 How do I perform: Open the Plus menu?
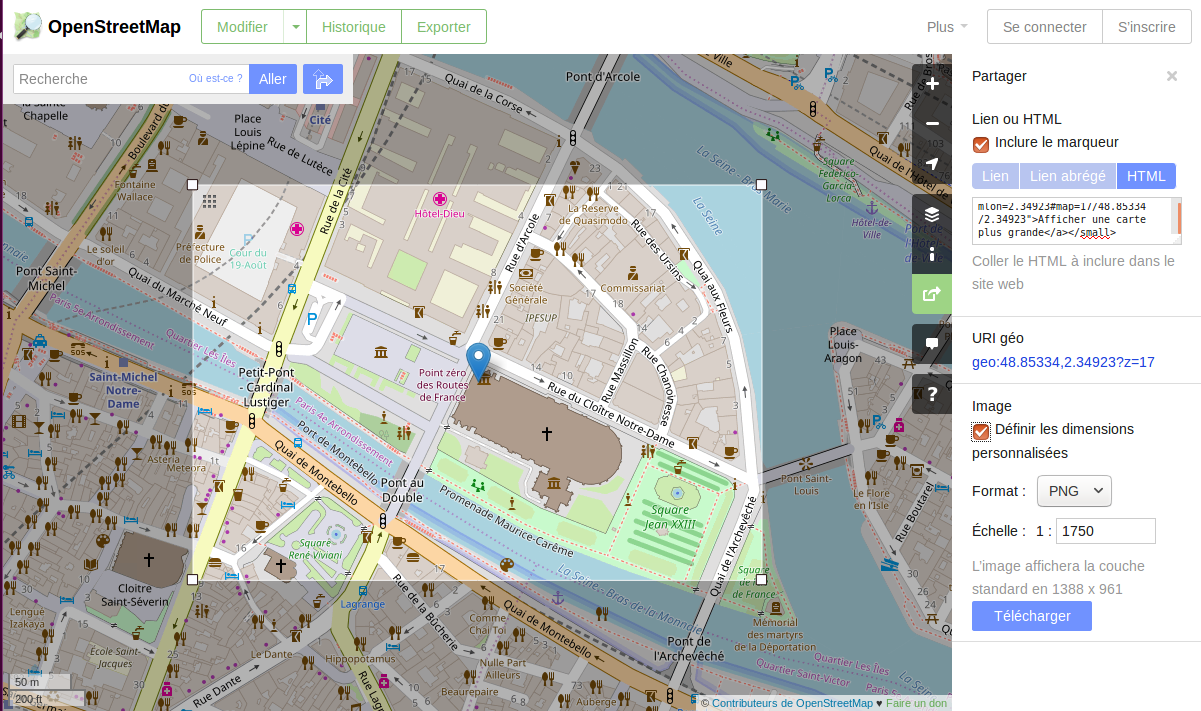(x=946, y=27)
